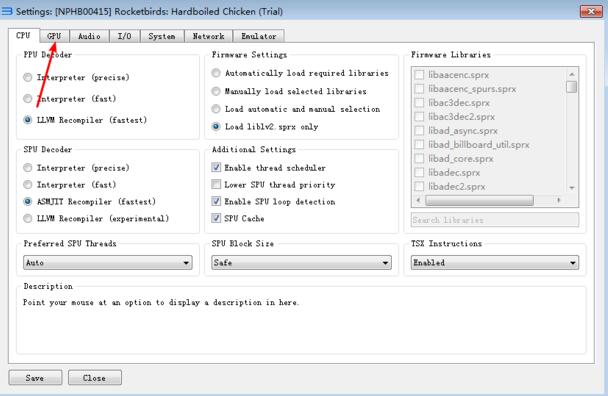Check libadec.sprx library
The width and height of the screenshot is (608, 396).
pyautogui.click(x=419, y=173)
